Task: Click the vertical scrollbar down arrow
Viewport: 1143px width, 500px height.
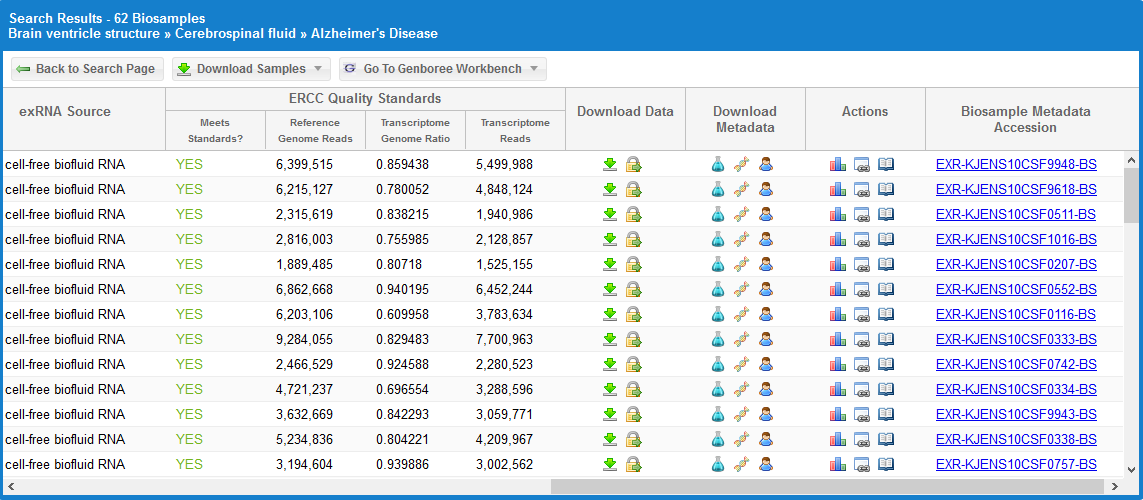Action: [1131, 469]
